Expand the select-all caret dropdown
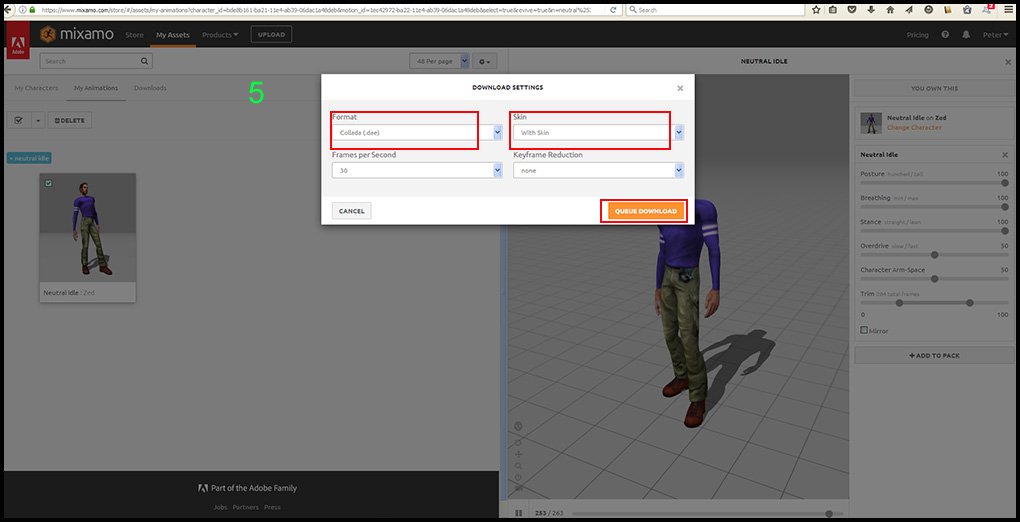This screenshot has height=522, width=1020. coord(37,120)
